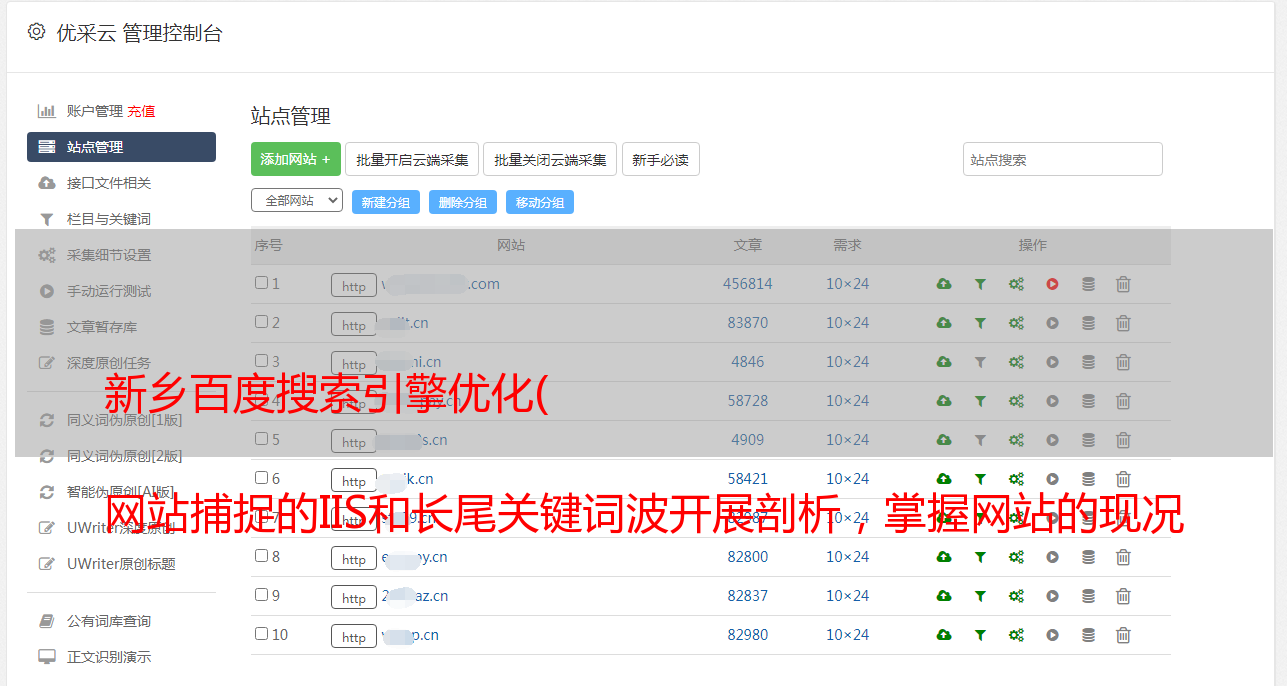The image size is (1287, 686).
Task: Open 采集细节设置 sidebar item
Action: coord(109,255)
